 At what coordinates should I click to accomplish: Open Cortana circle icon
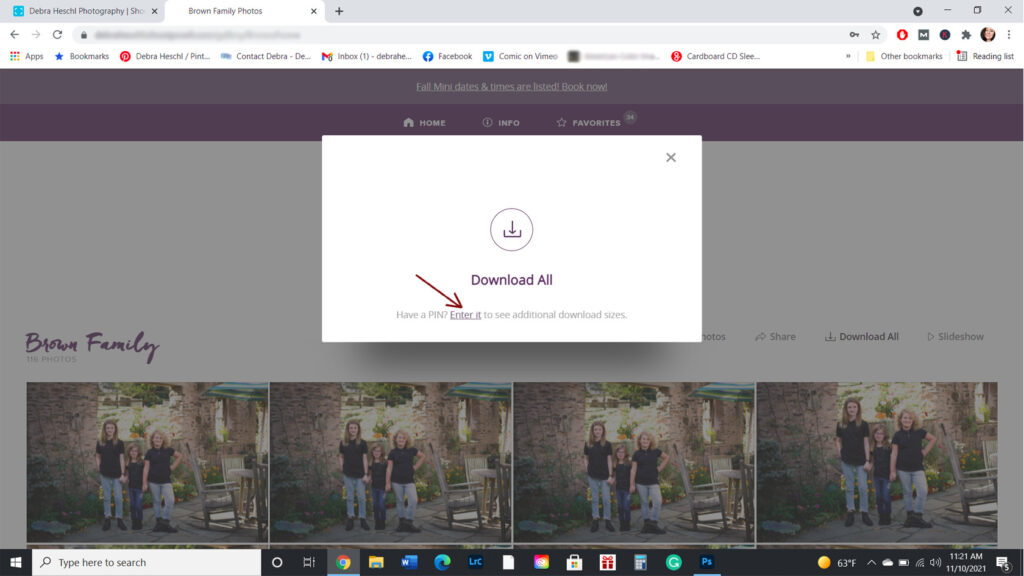point(277,562)
